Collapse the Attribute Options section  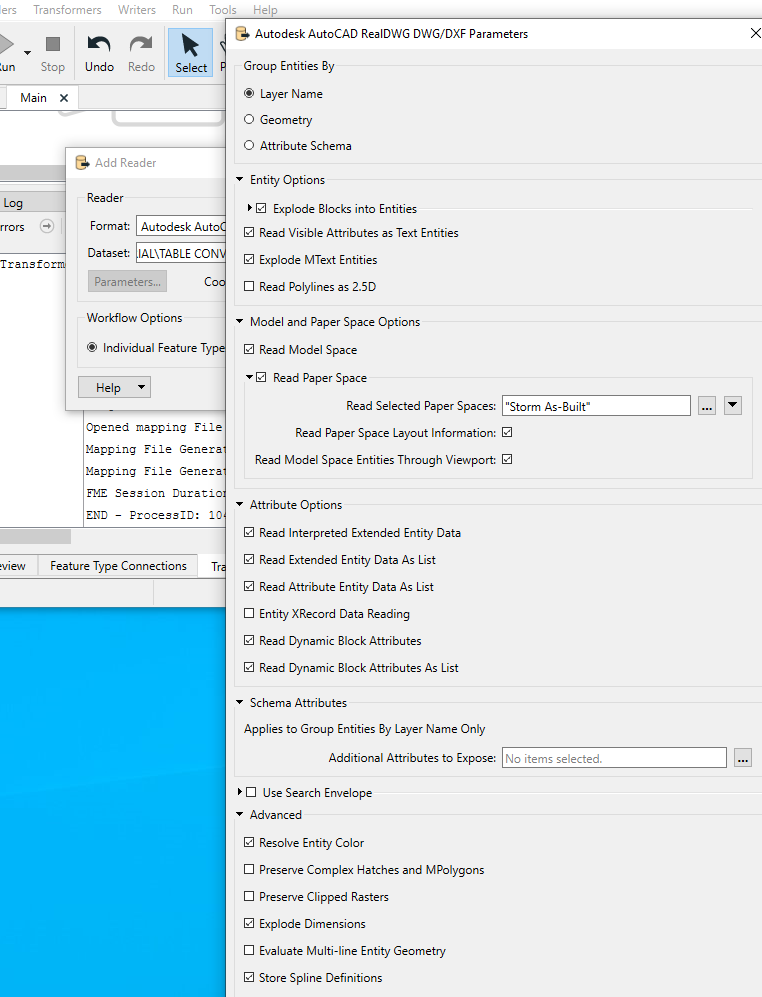click(240, 505)
